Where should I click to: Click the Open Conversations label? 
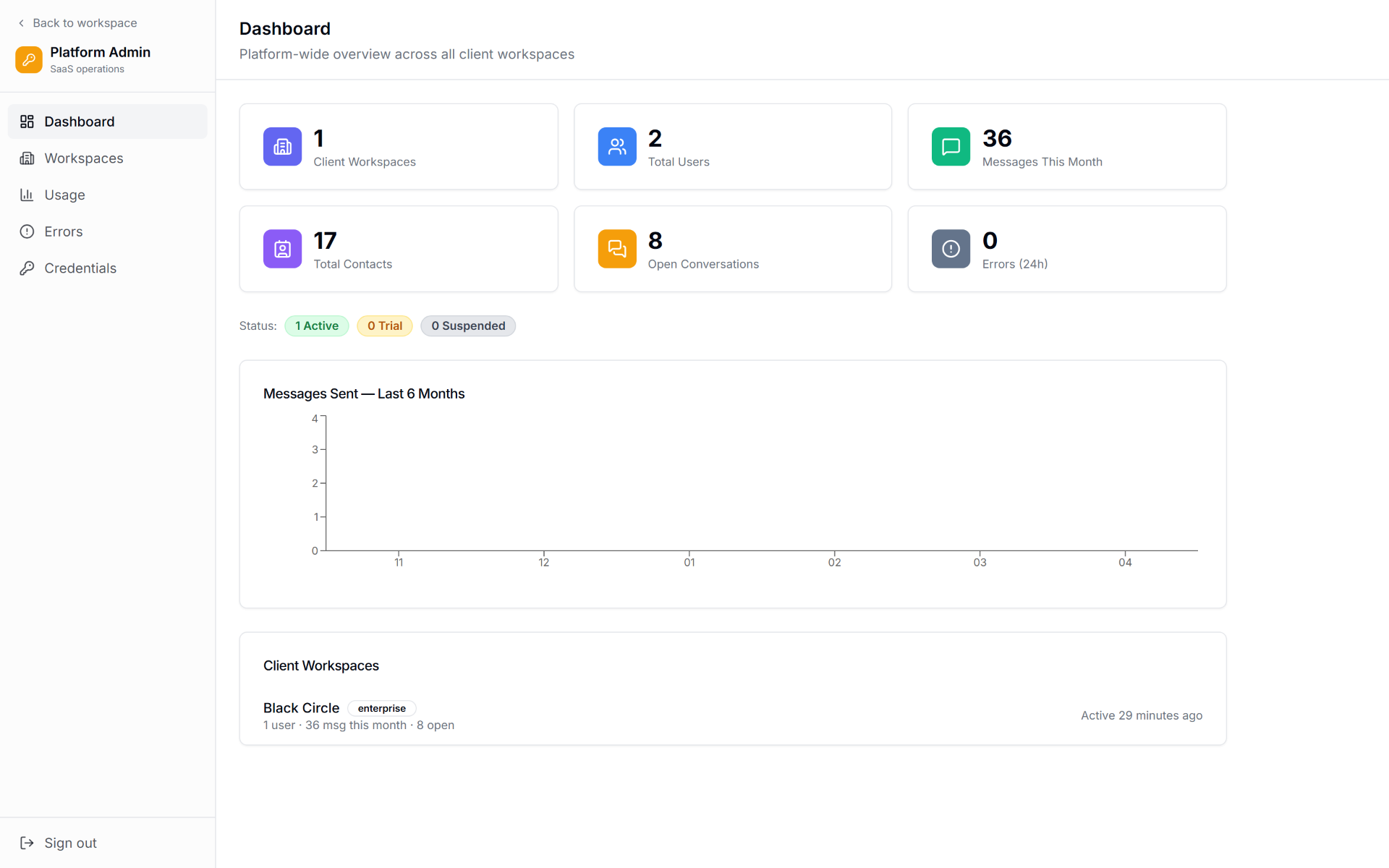[703, 264]
